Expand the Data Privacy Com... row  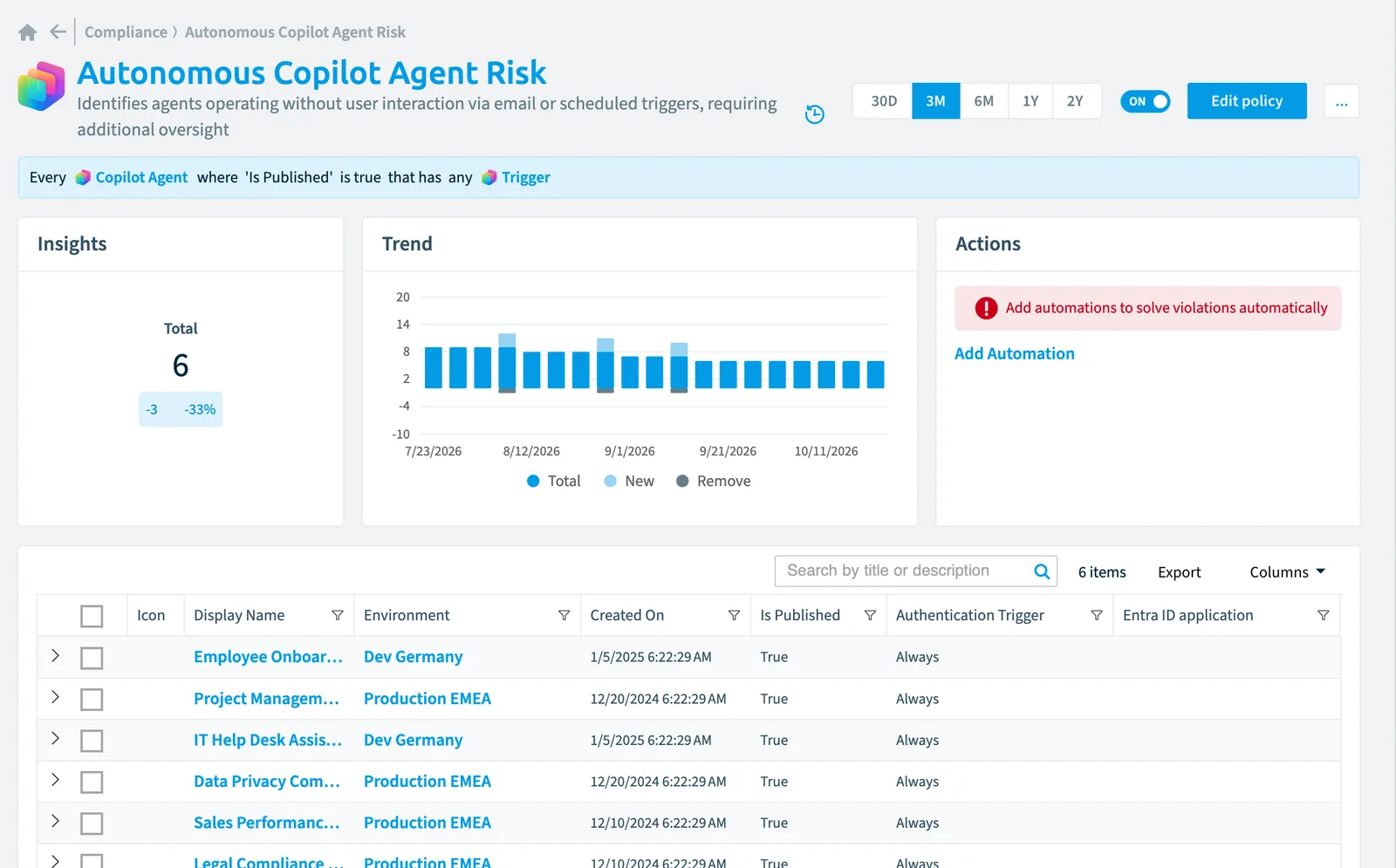pyautogui.click(x=55, y=780)
